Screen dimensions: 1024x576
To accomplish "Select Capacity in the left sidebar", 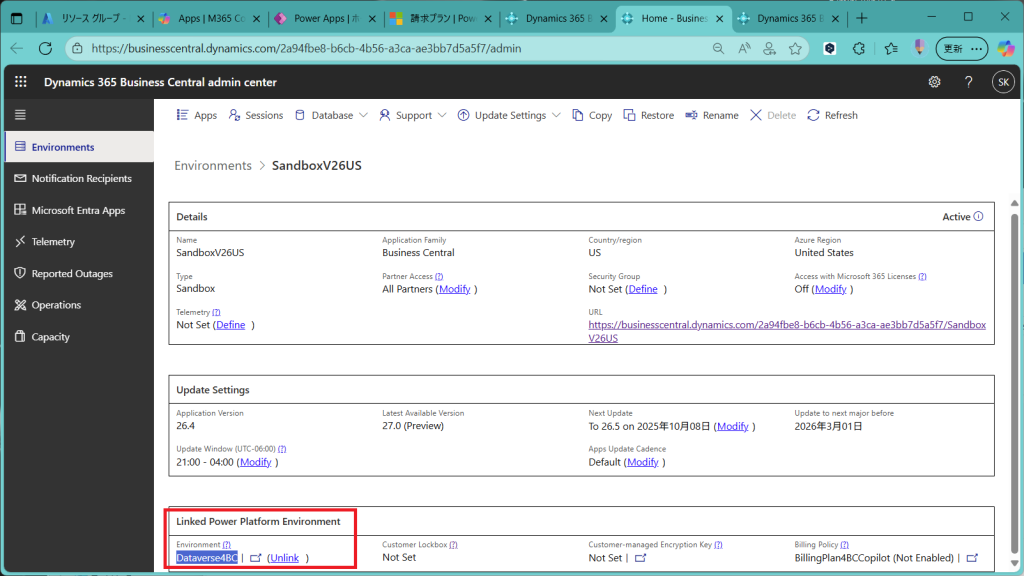I will (50, 337).
